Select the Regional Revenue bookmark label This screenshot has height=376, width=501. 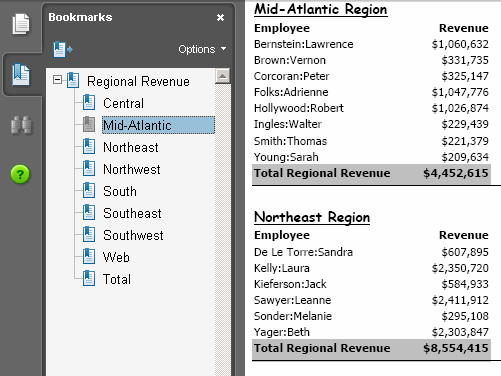[x=138, y=81]
